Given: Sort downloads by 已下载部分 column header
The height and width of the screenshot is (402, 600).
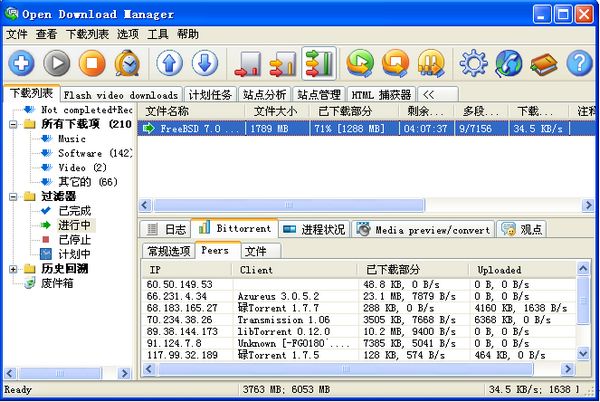Looking at the screenshot, I should tap(354, 111).
